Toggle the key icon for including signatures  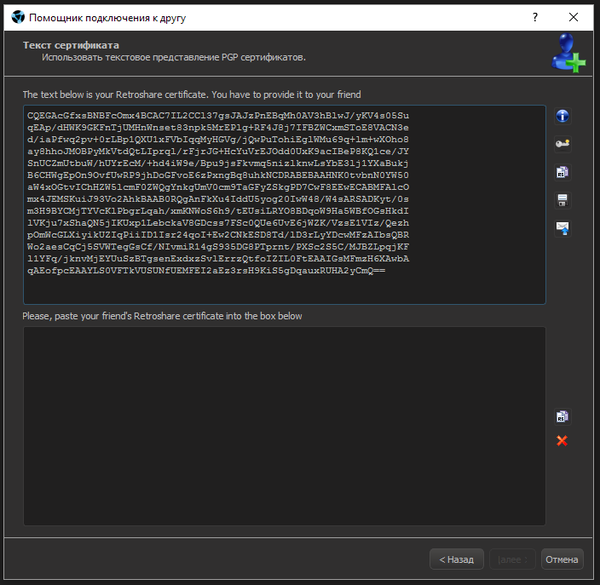pos(562,144)
